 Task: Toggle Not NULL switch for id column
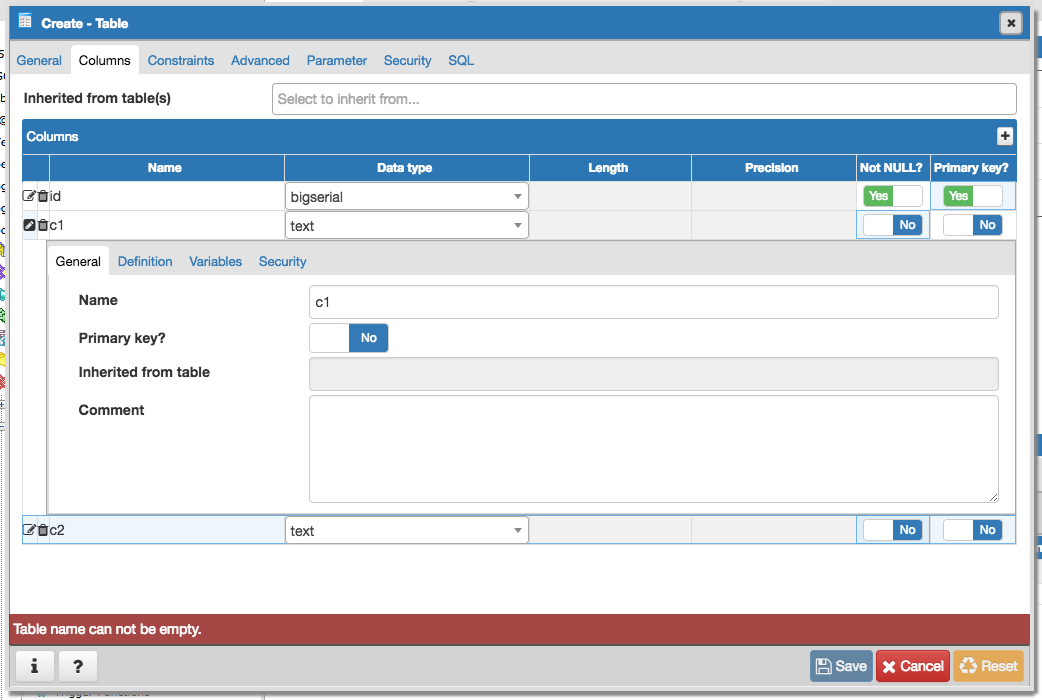tap(892, 196)
